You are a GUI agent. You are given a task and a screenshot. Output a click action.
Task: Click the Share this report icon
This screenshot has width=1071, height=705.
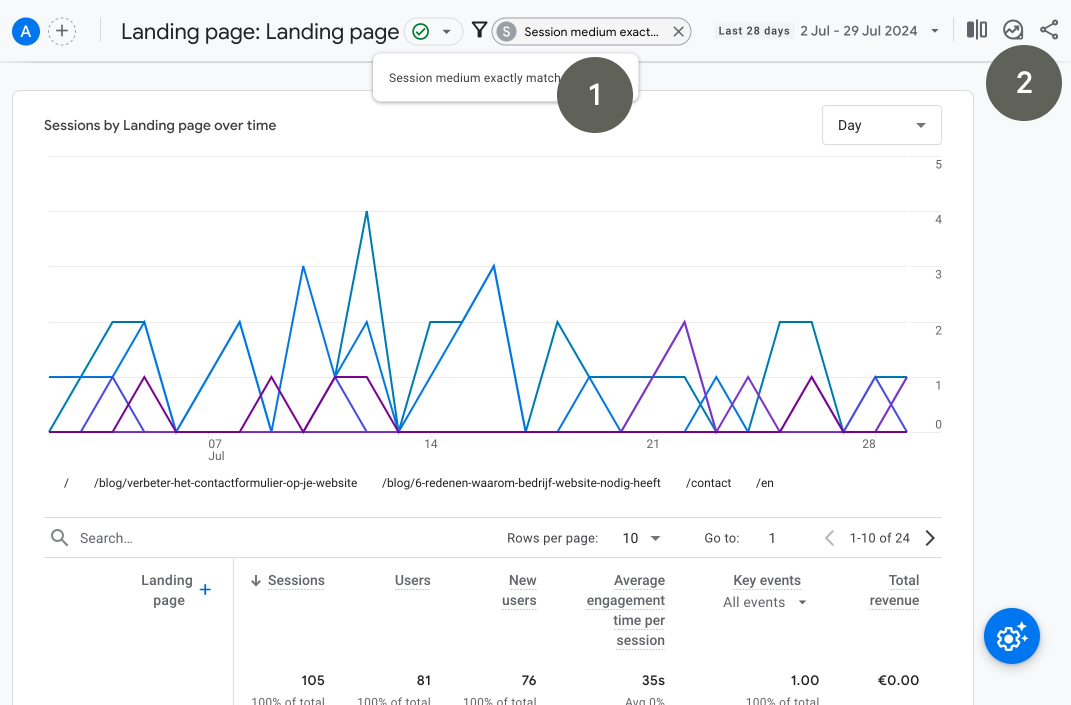coord(1048,30)
